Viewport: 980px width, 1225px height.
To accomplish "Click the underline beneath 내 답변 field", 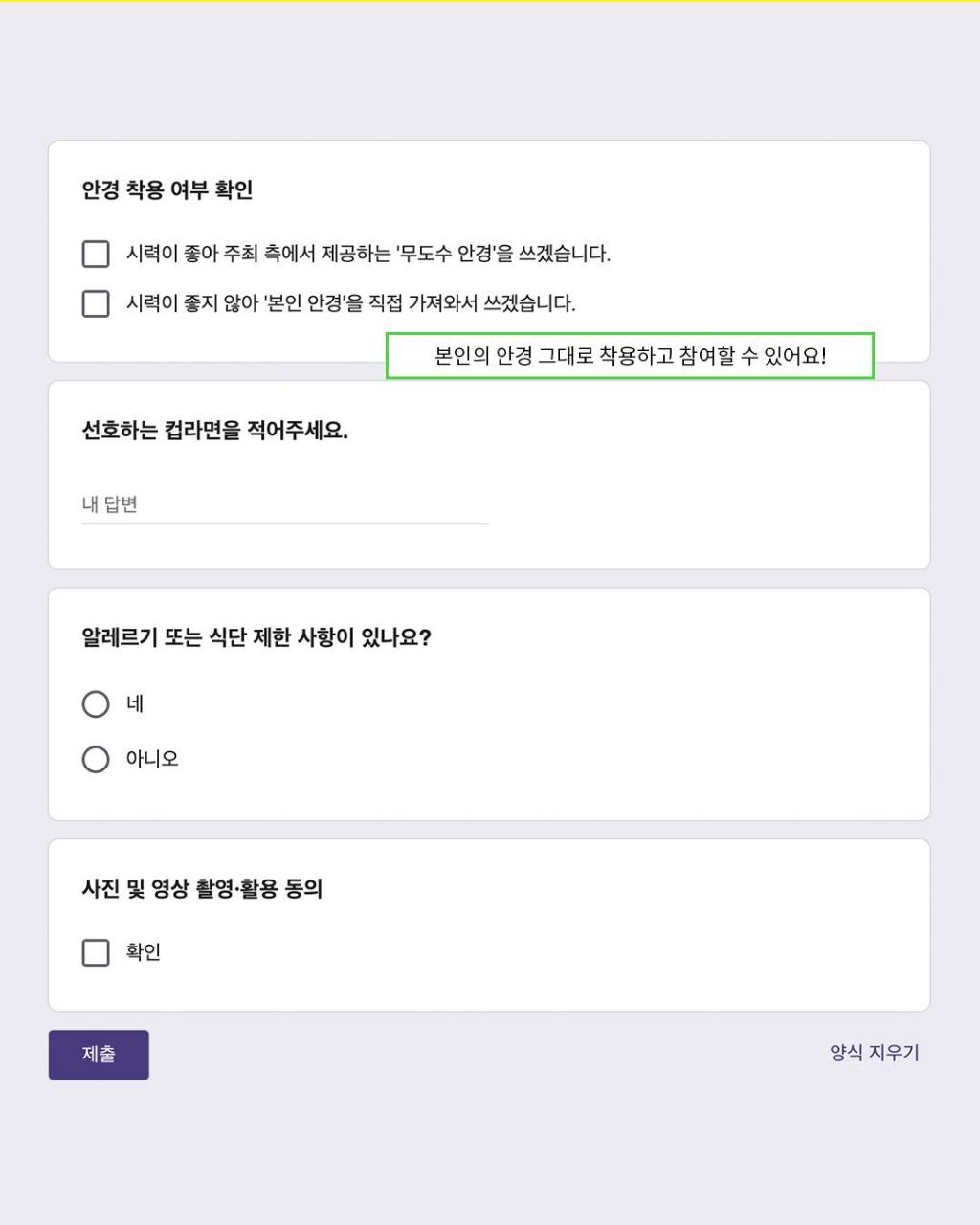I will click(285, 523).
